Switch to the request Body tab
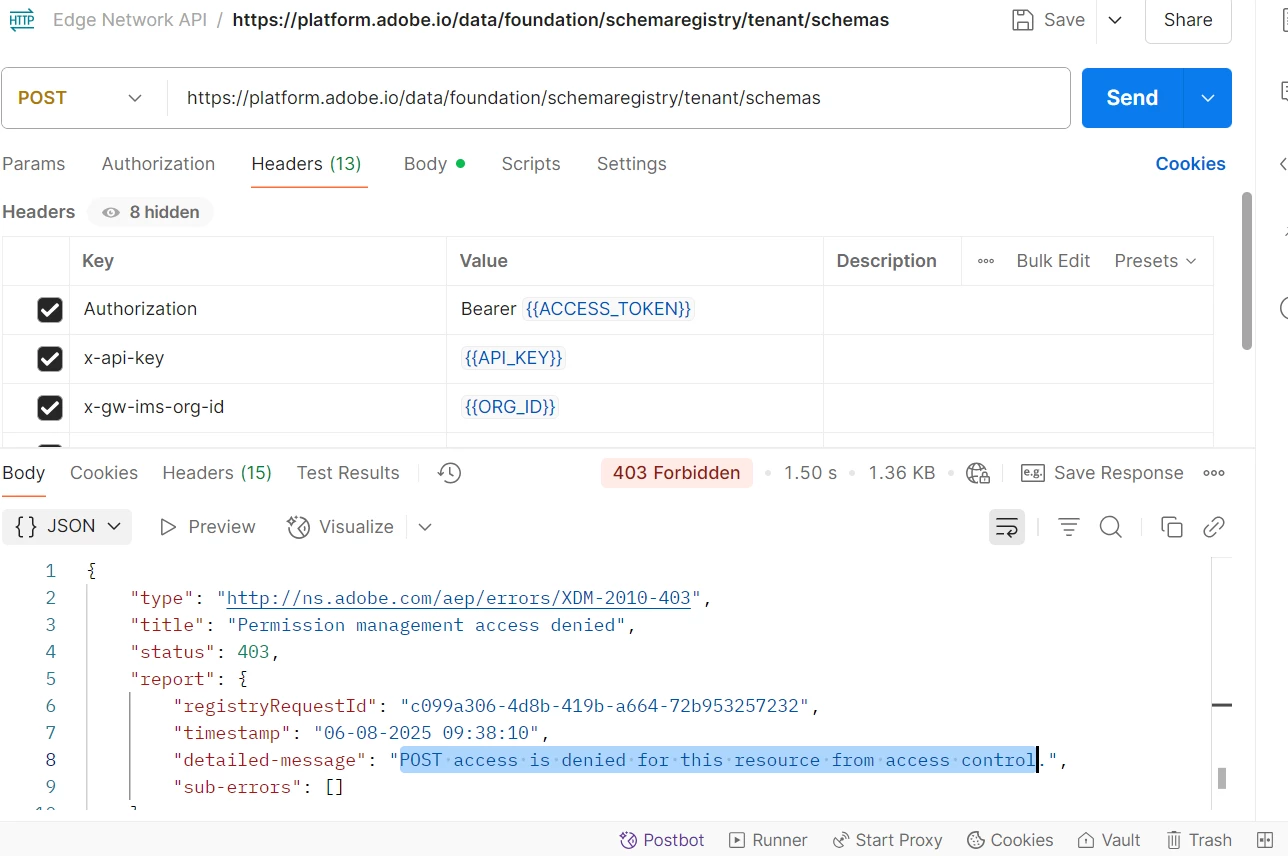Screen dimensions: 1288x856 434,164
